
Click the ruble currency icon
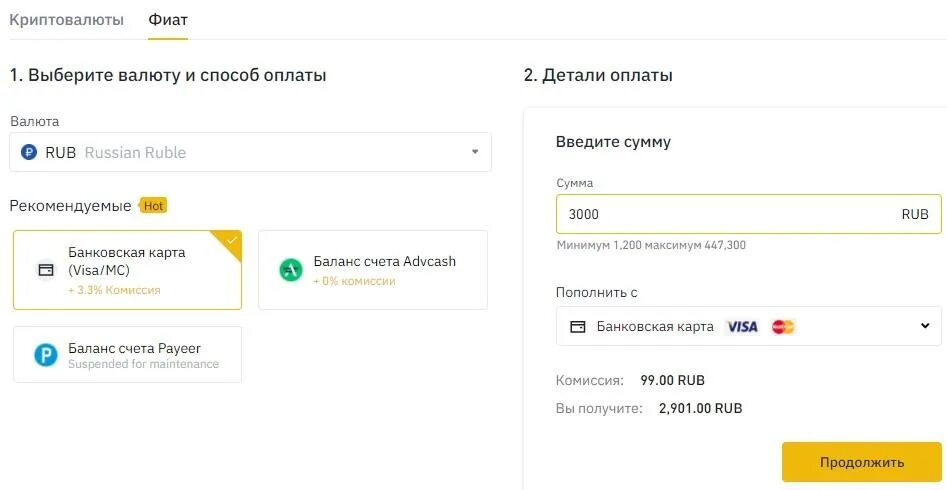(28, 152)
